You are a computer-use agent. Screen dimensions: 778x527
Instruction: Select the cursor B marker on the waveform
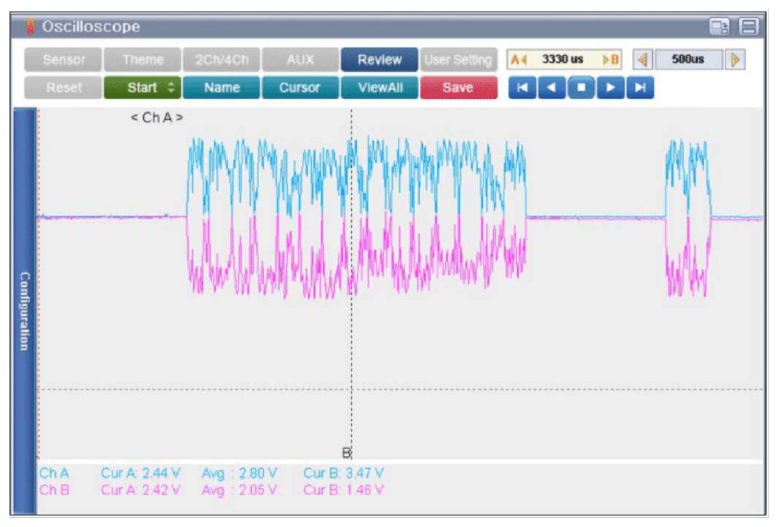click(348, 452)
